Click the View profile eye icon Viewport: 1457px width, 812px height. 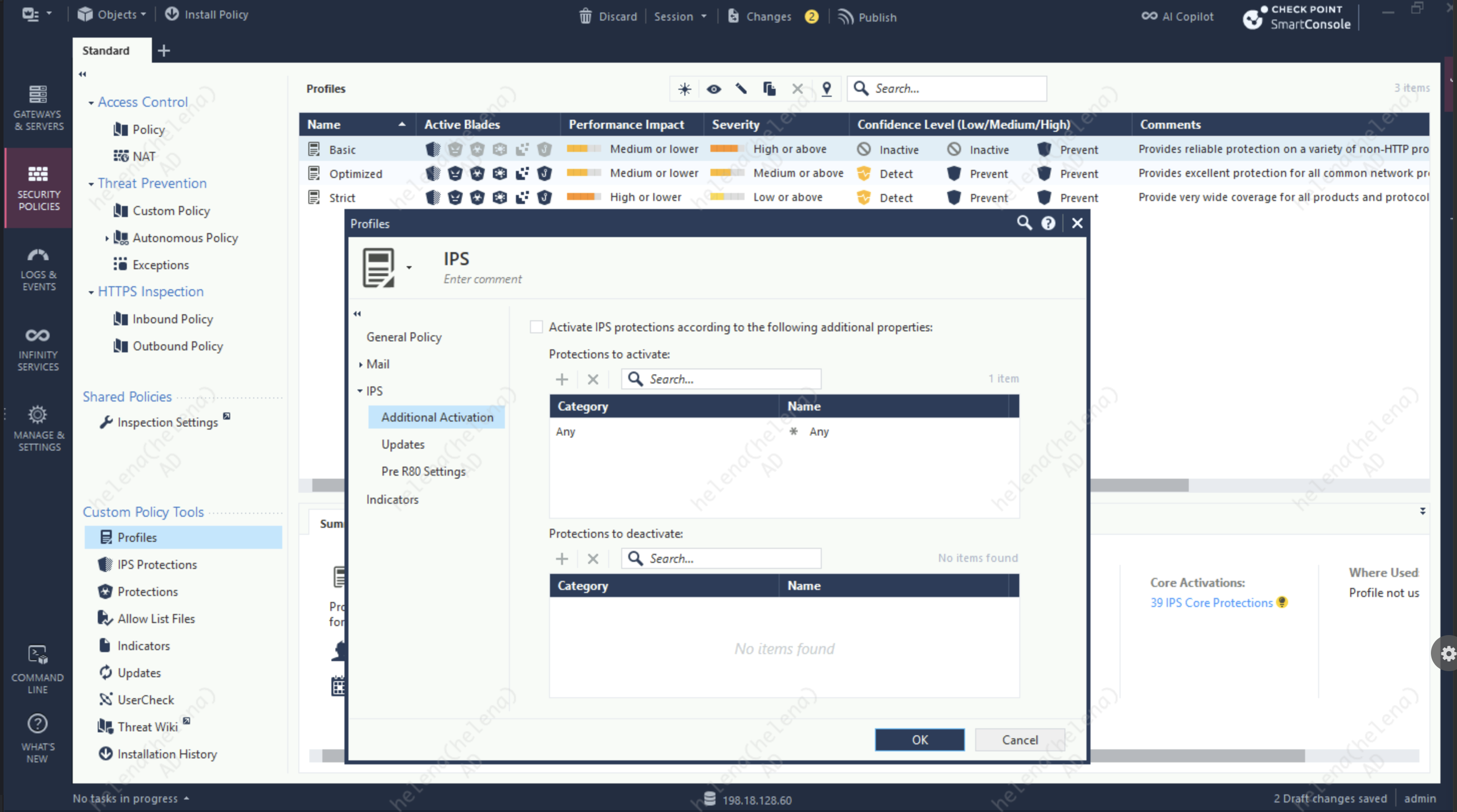pos(713,89)
